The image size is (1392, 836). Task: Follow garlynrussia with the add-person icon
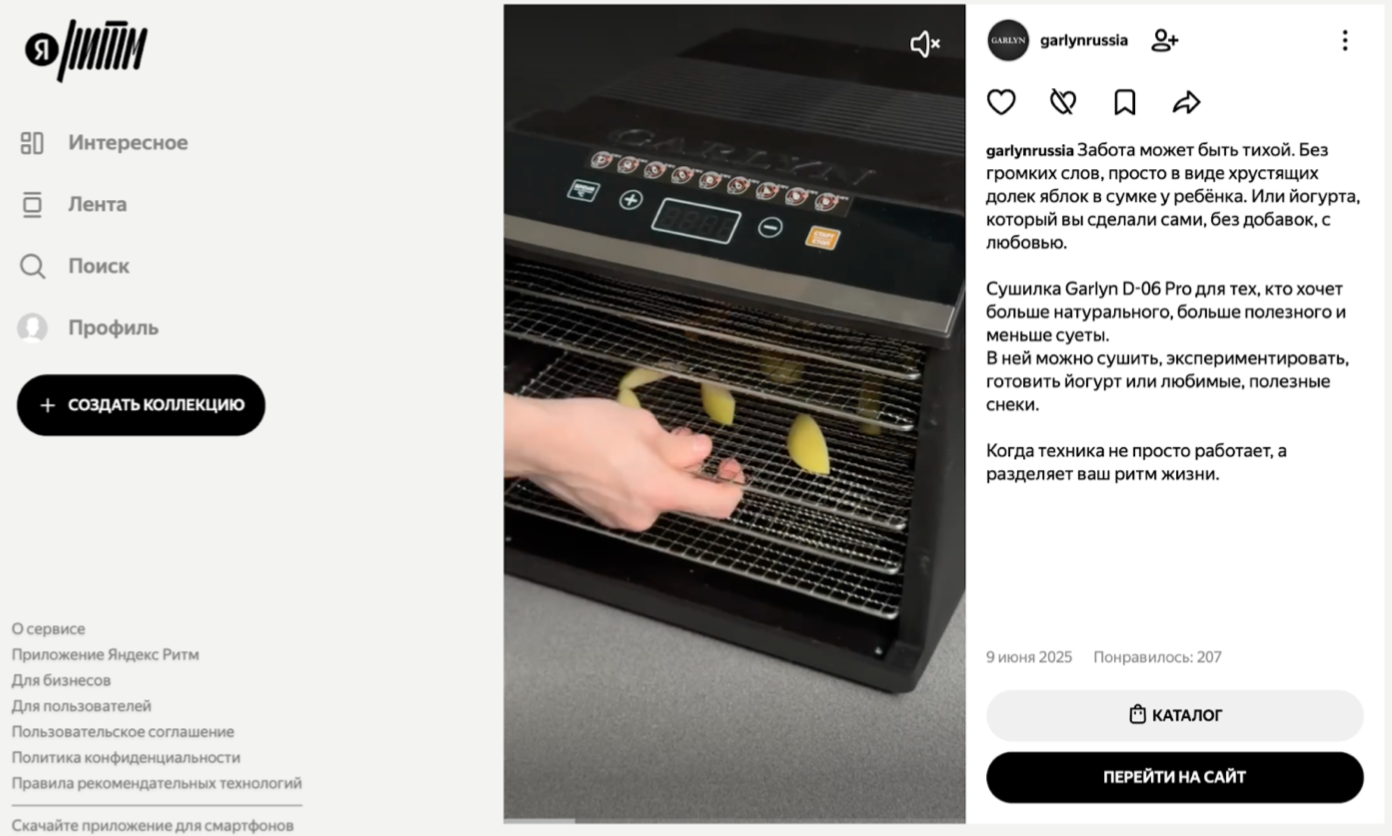[1165, 40]
